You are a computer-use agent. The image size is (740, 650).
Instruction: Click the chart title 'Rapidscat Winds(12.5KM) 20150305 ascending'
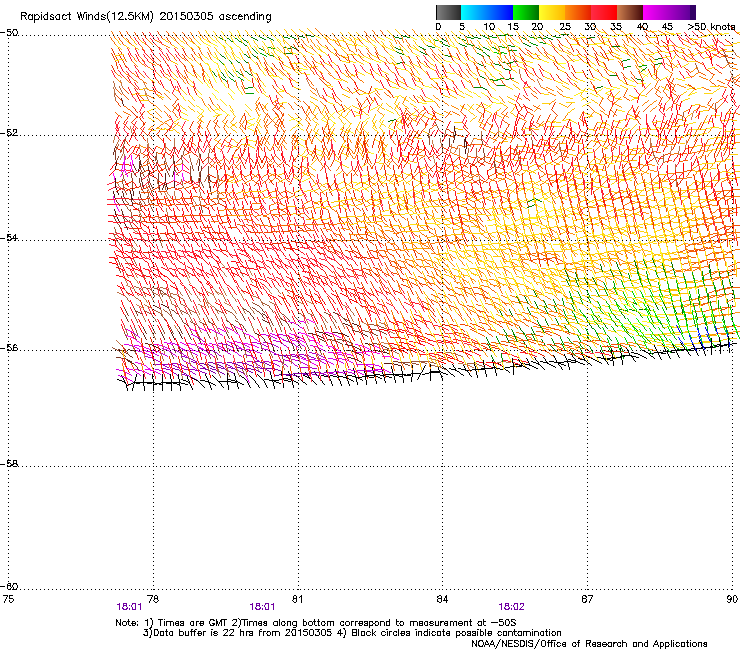(x=146, y=17)
